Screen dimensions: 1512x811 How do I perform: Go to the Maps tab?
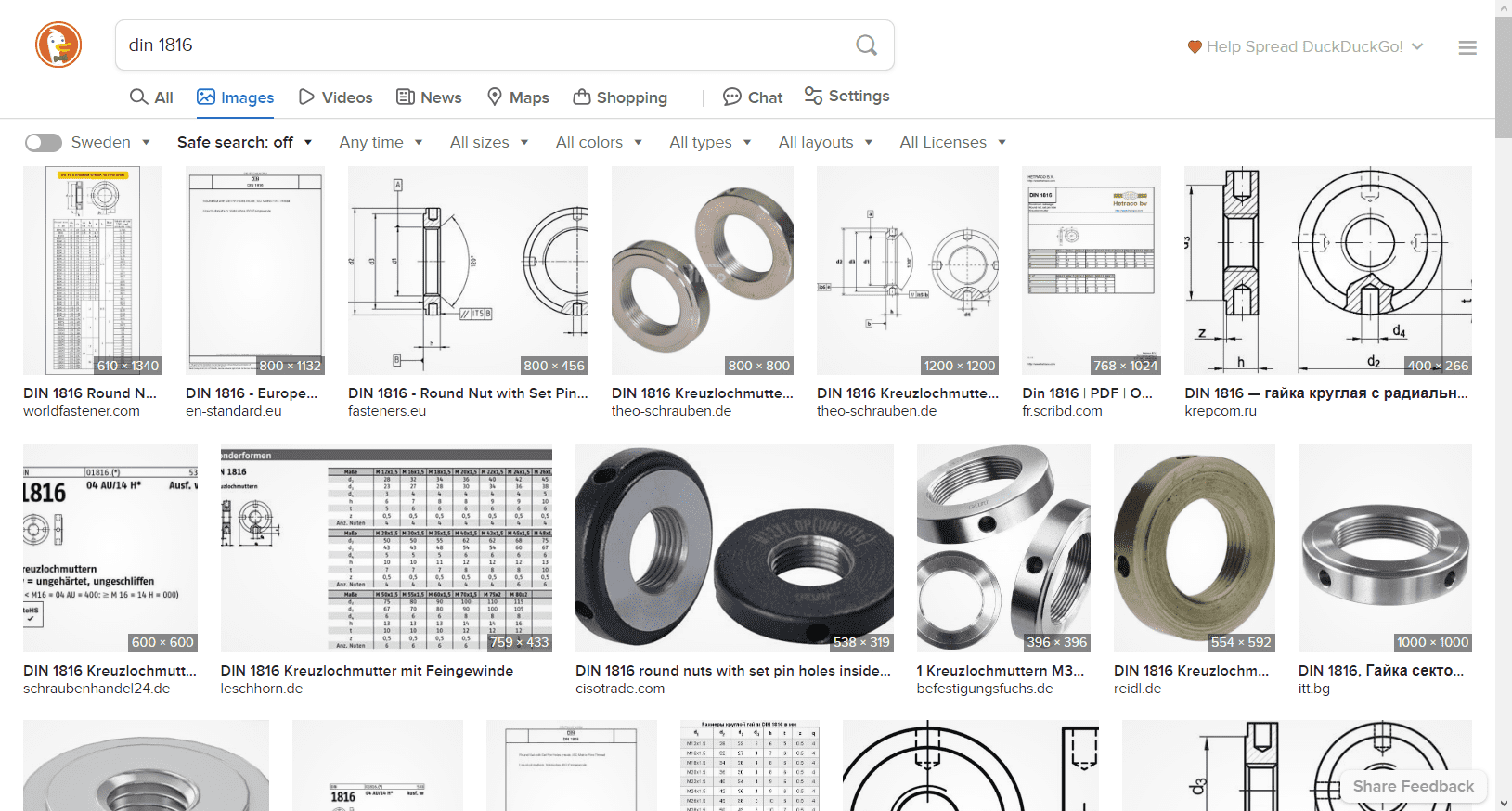[x=518, y=97]
